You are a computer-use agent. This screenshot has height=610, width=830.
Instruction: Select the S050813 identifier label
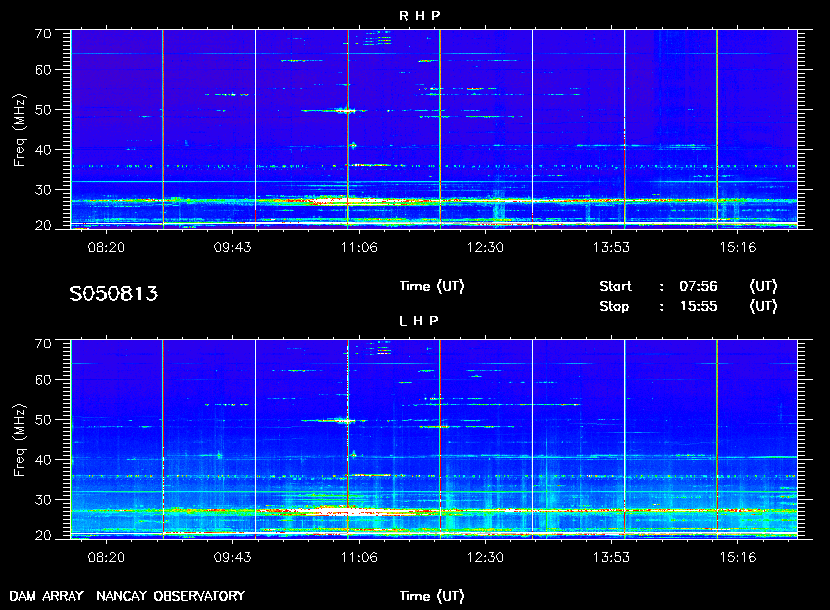click(x=114, y=293)
